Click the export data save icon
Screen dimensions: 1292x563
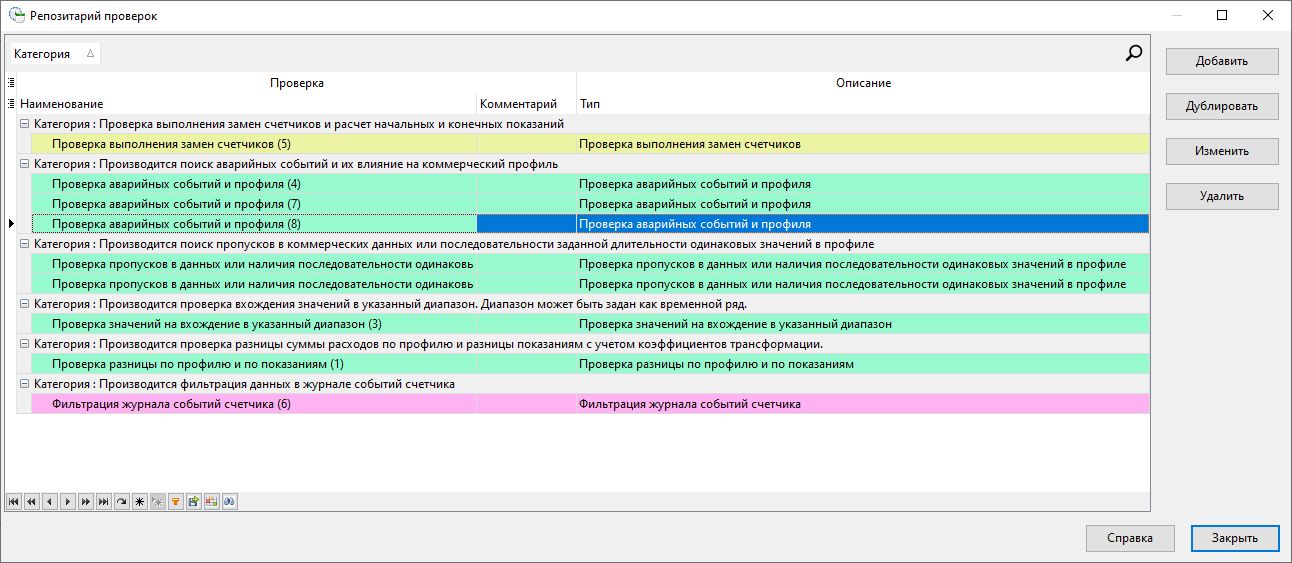[x=193, y=502]
